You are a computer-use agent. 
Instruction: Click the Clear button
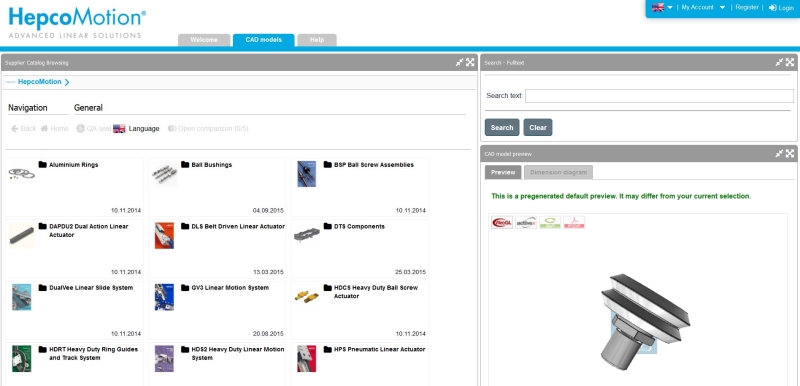pos(538,127)
